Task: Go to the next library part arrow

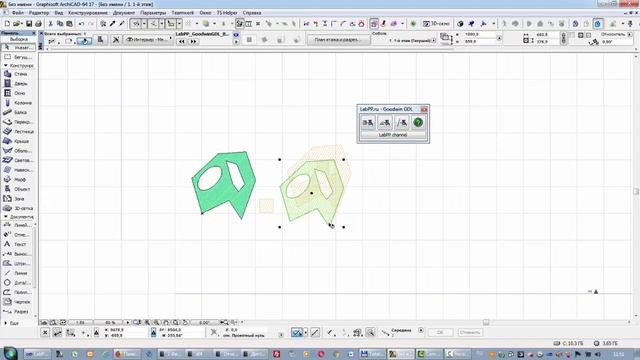Action: pos(193,41)
